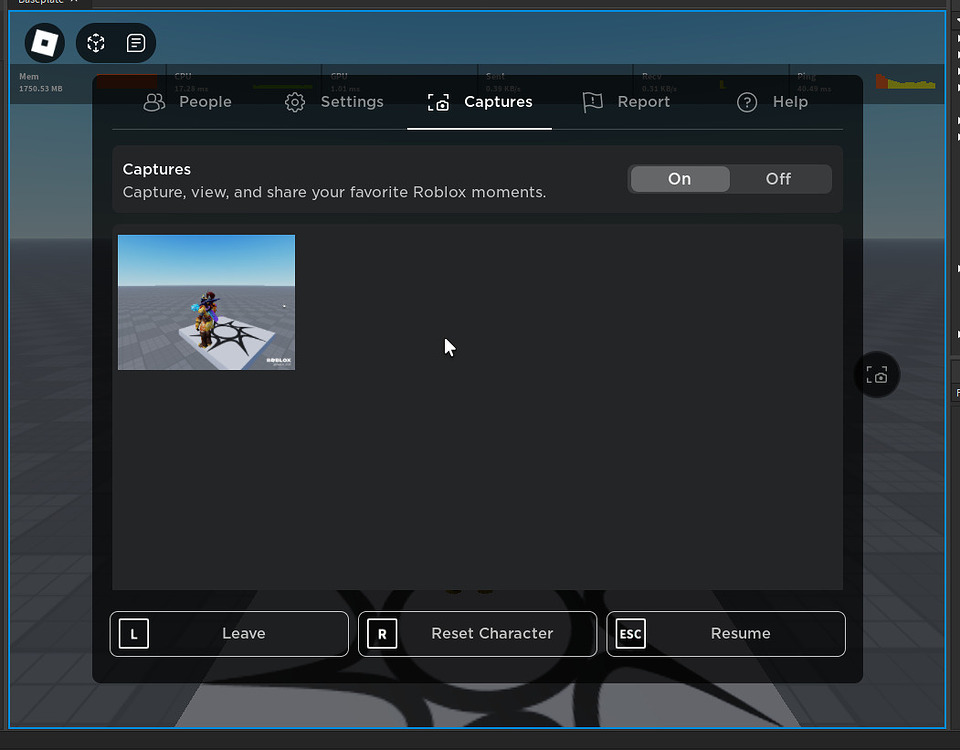The width and height of the screenshot is (960, 750).
Task: Switch to the Help tab
Action: pos(772,102)
